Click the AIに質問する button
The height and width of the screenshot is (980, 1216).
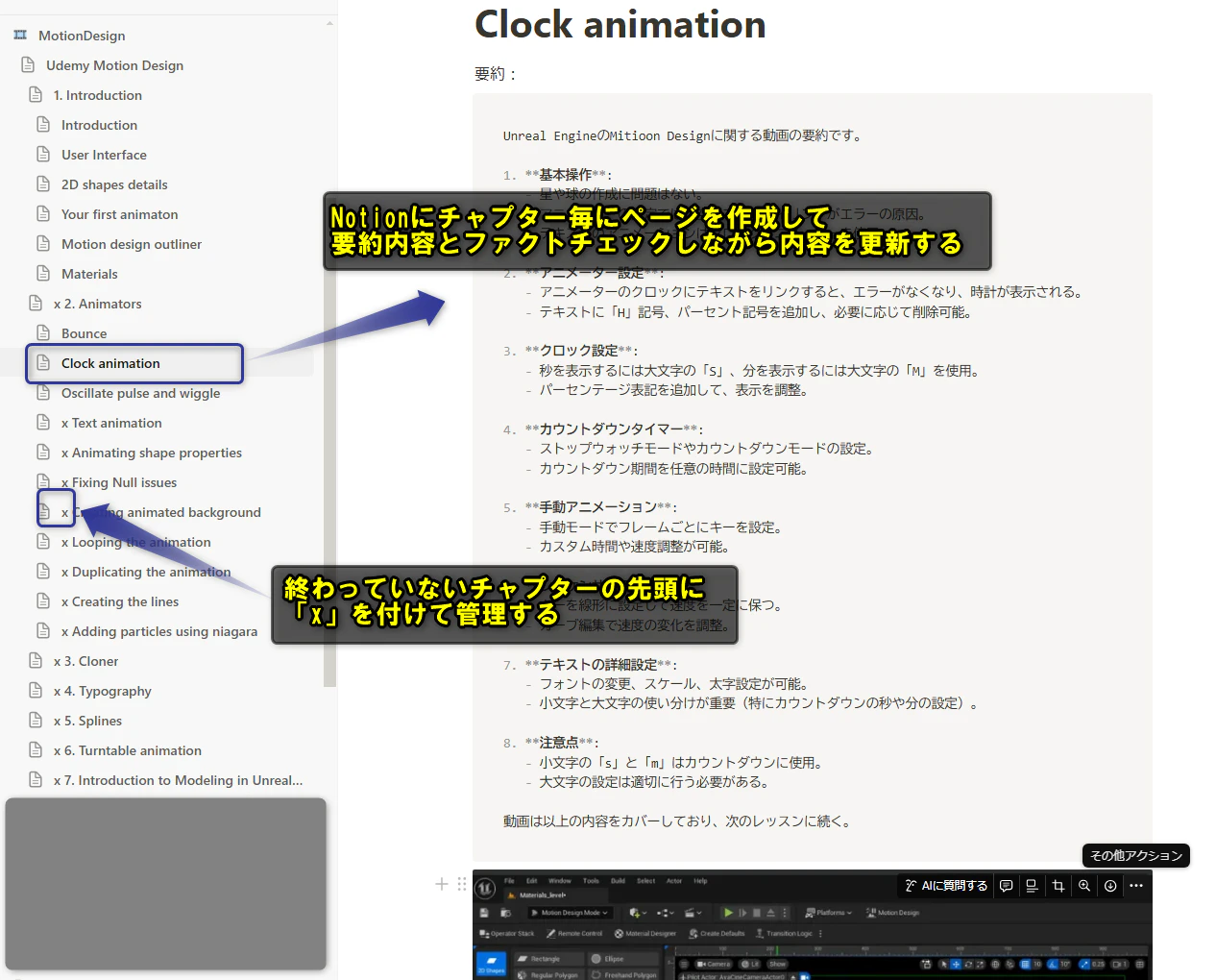[946, 886]
